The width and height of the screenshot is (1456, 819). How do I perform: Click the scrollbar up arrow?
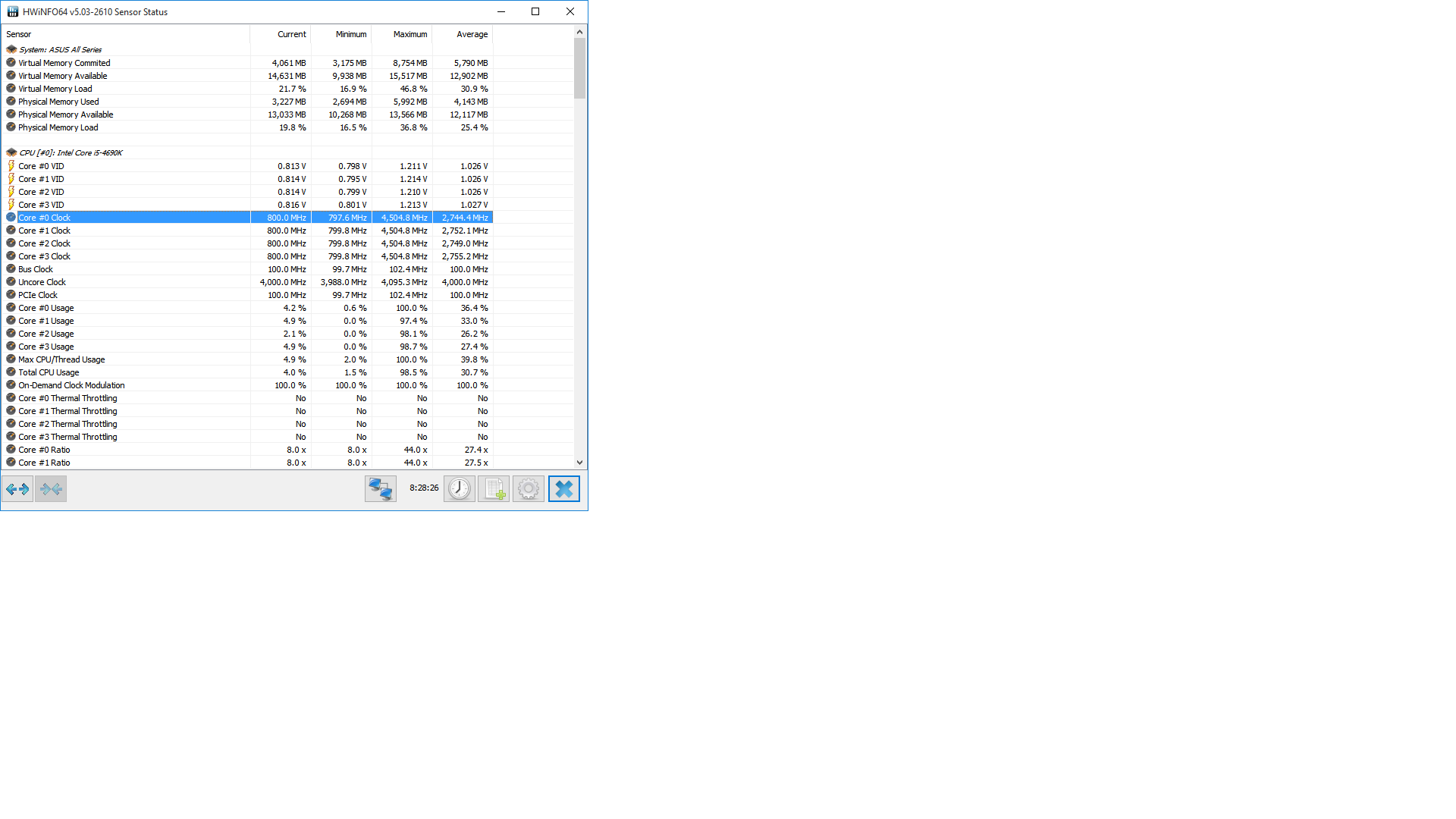coord(579,32)
